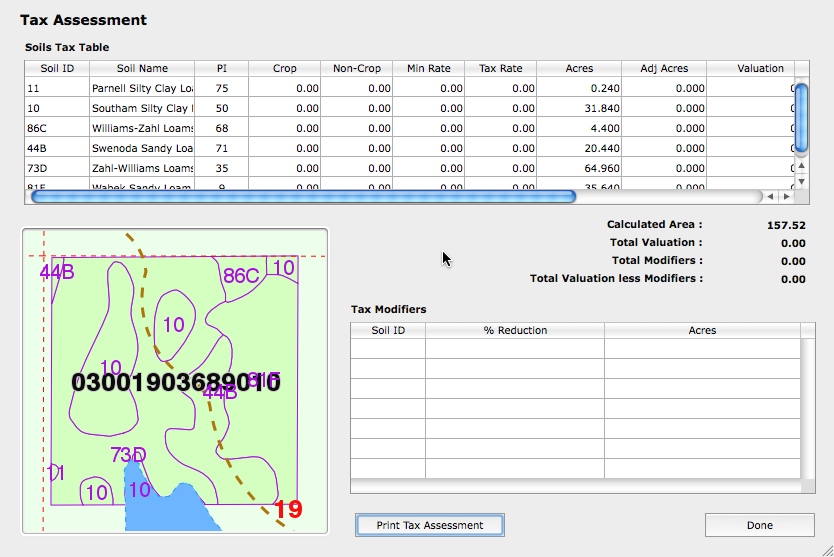Click the Calculated Area value 157.52
This screenshot has width=834, height=557.
786,225
